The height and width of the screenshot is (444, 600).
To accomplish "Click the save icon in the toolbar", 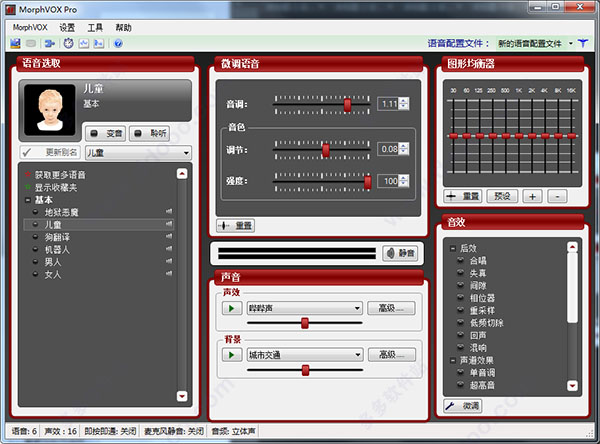I will (15, 43).
